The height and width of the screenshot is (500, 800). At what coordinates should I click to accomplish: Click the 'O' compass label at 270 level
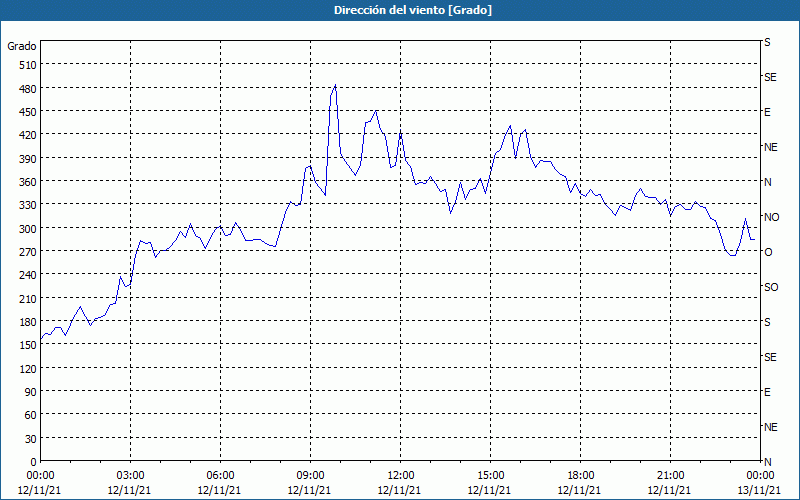[768, 252]
